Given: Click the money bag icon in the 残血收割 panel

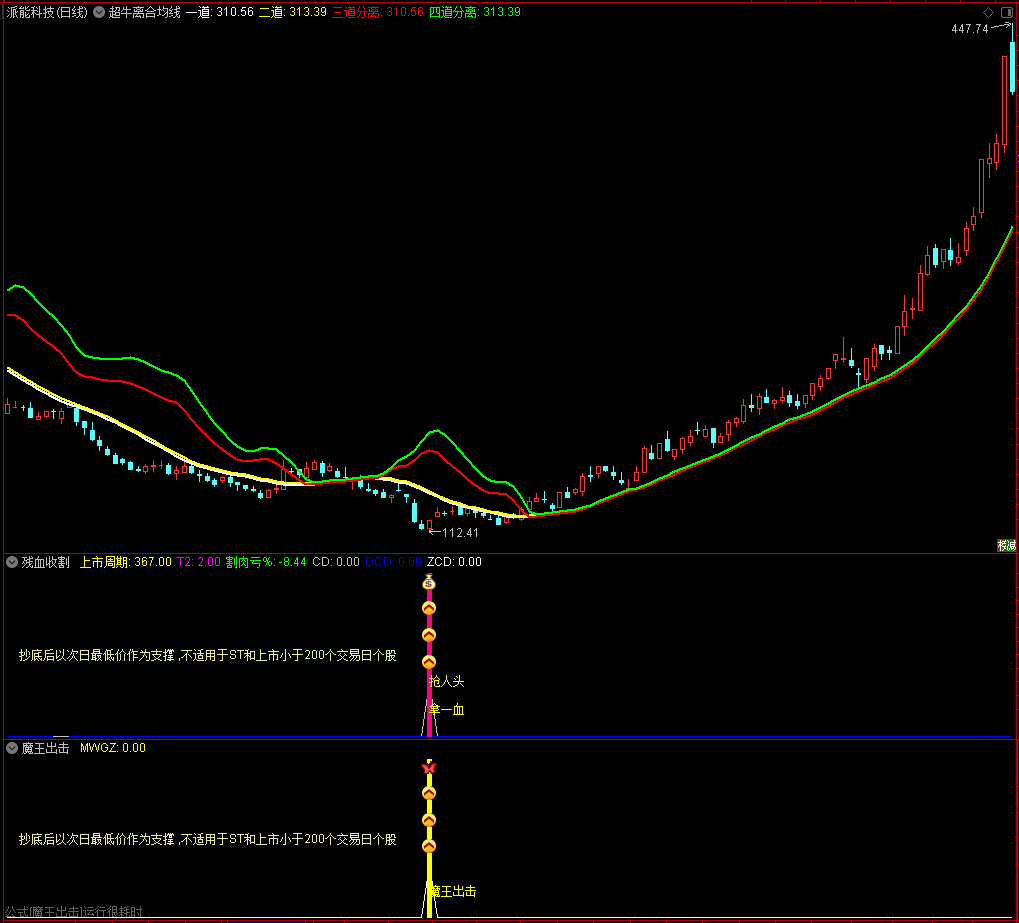Looking at the screenshot, I should coord(429,582).
